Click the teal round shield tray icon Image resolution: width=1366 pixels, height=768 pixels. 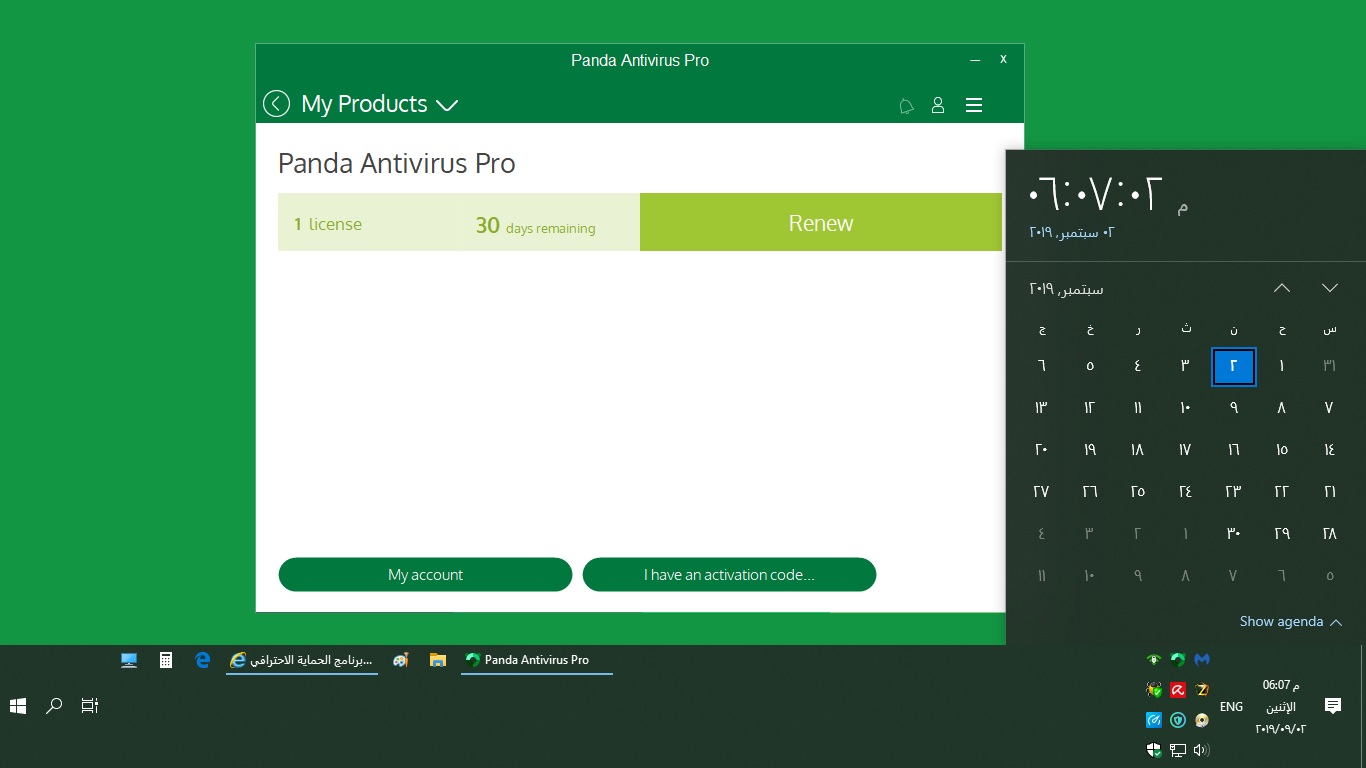[x=1178, y=720]
